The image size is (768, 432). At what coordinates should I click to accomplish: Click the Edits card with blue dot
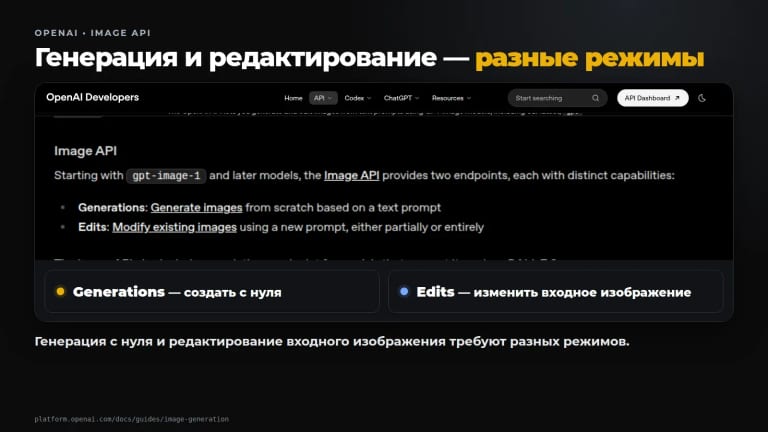556,292
